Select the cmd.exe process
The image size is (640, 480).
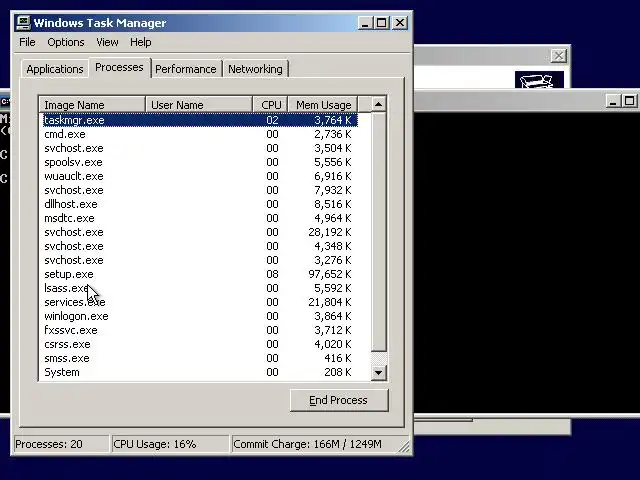(x=200, y=134)
